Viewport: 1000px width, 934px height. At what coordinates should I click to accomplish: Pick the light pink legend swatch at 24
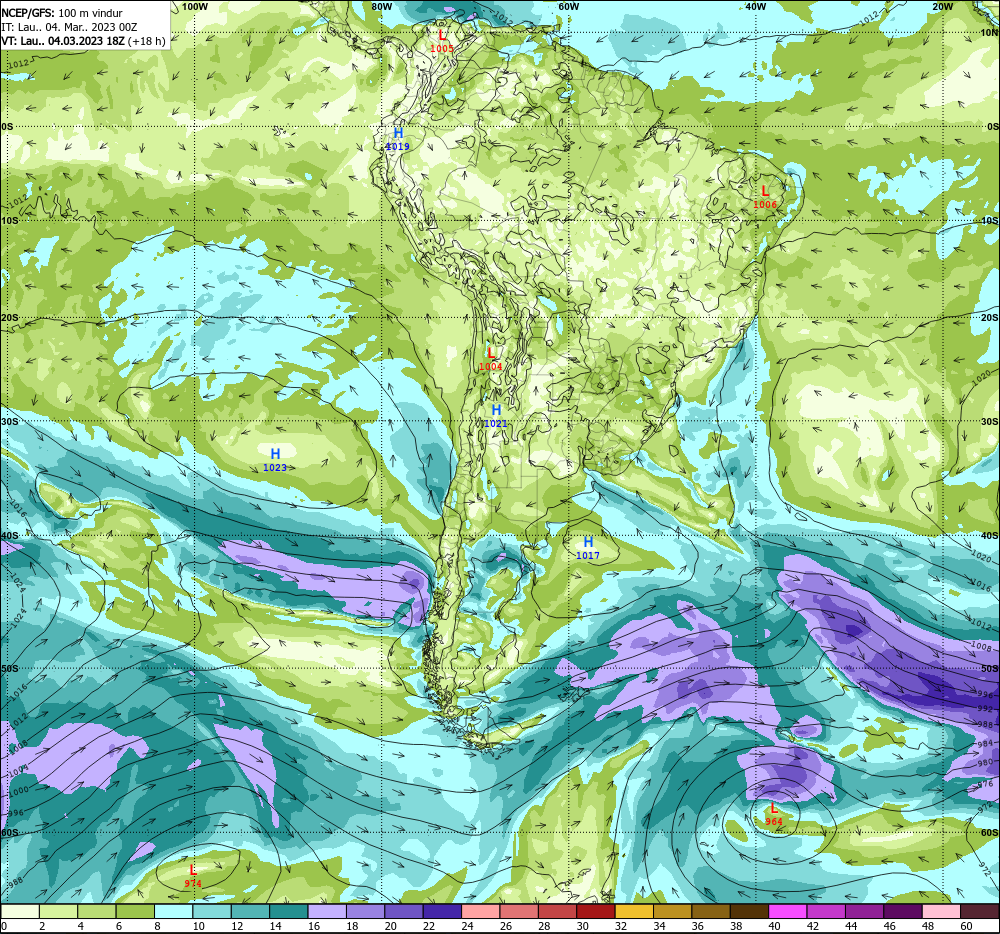[x=480, y=912]
